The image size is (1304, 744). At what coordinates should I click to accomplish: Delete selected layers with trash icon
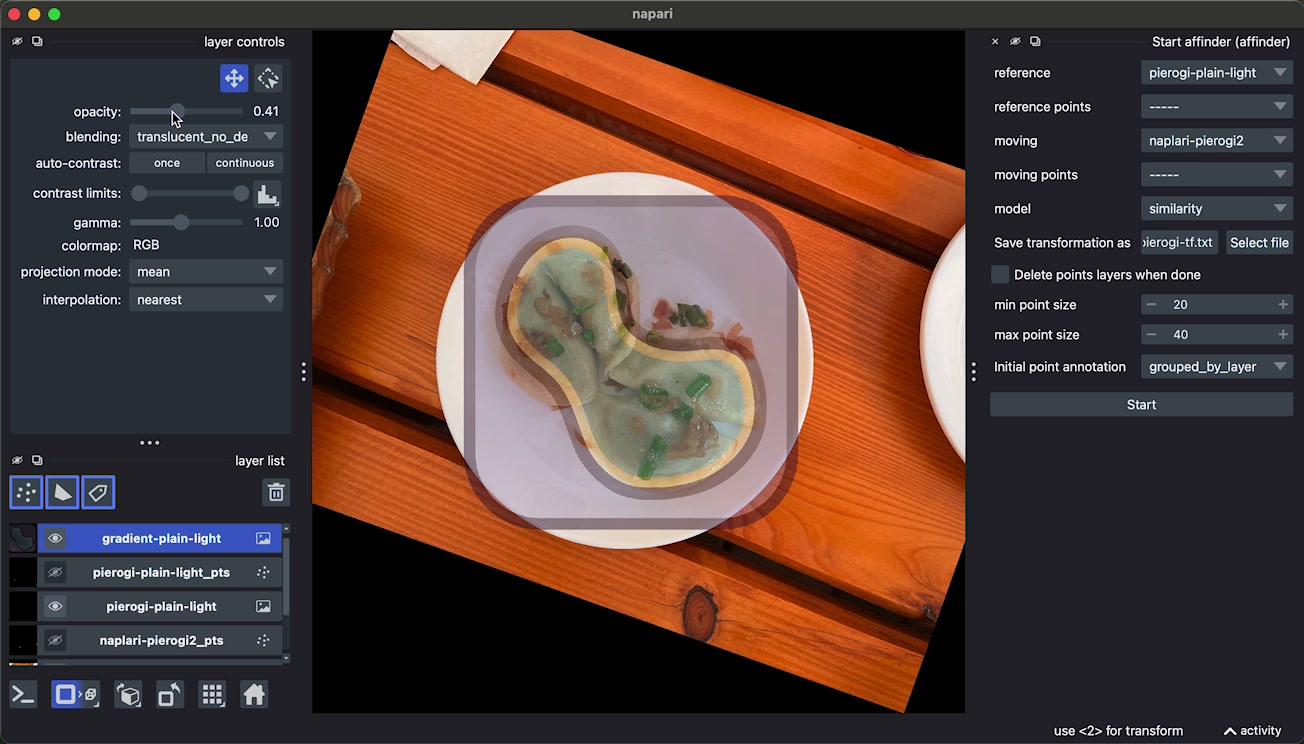[276, 492]
